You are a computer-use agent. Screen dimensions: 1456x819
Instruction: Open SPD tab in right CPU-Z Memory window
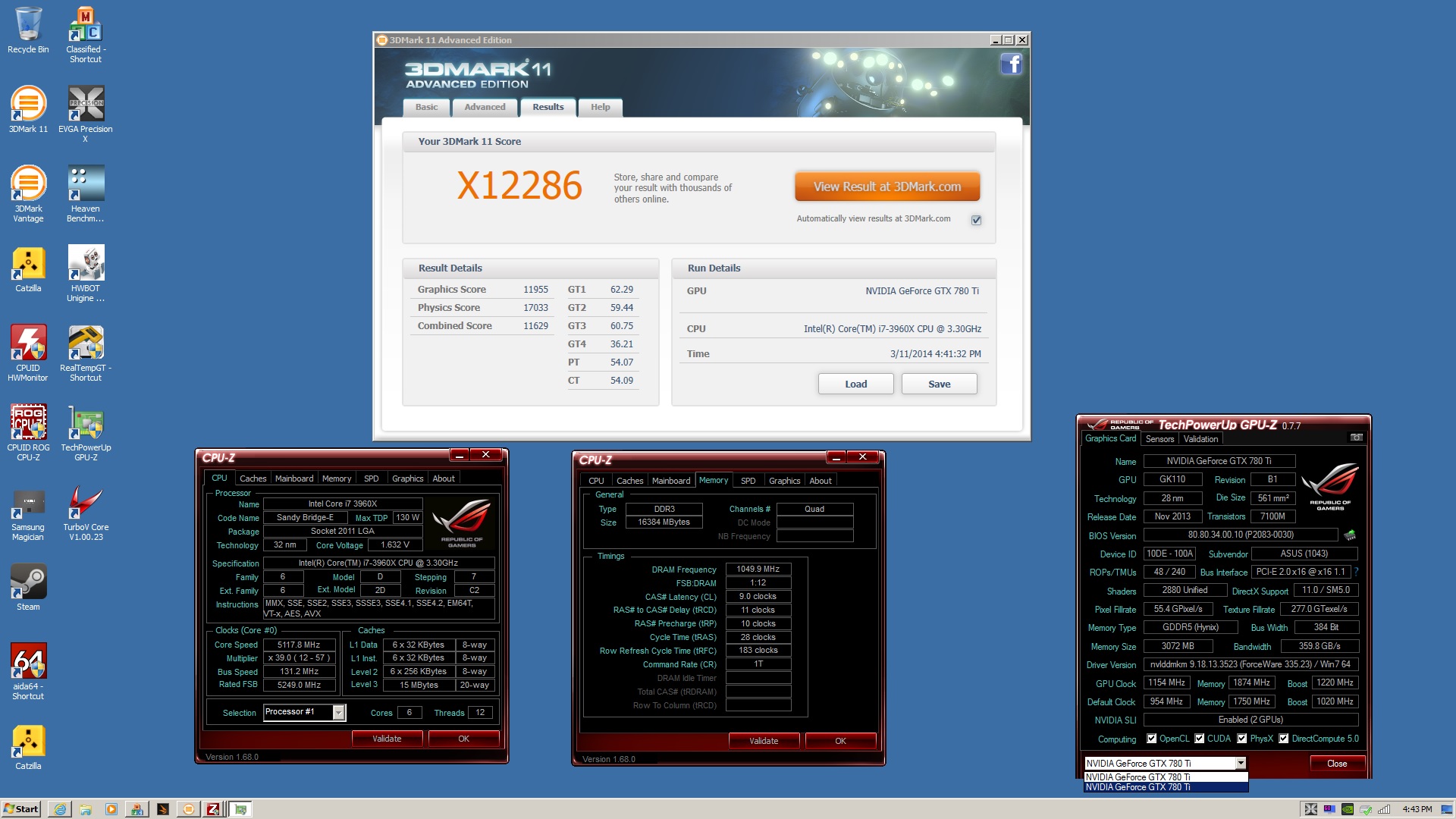pos(748,481)
